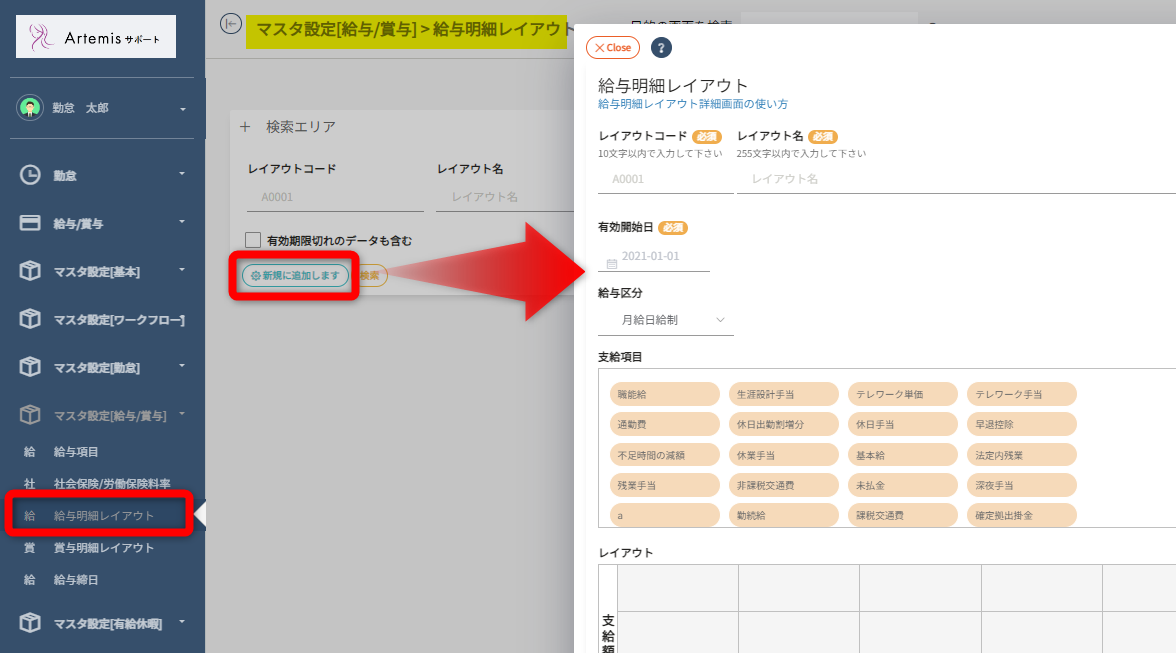Viewport: 1176px width, 653px height.
Task: Collapse sidebar using the arrow icon
Action: [230, 24]
